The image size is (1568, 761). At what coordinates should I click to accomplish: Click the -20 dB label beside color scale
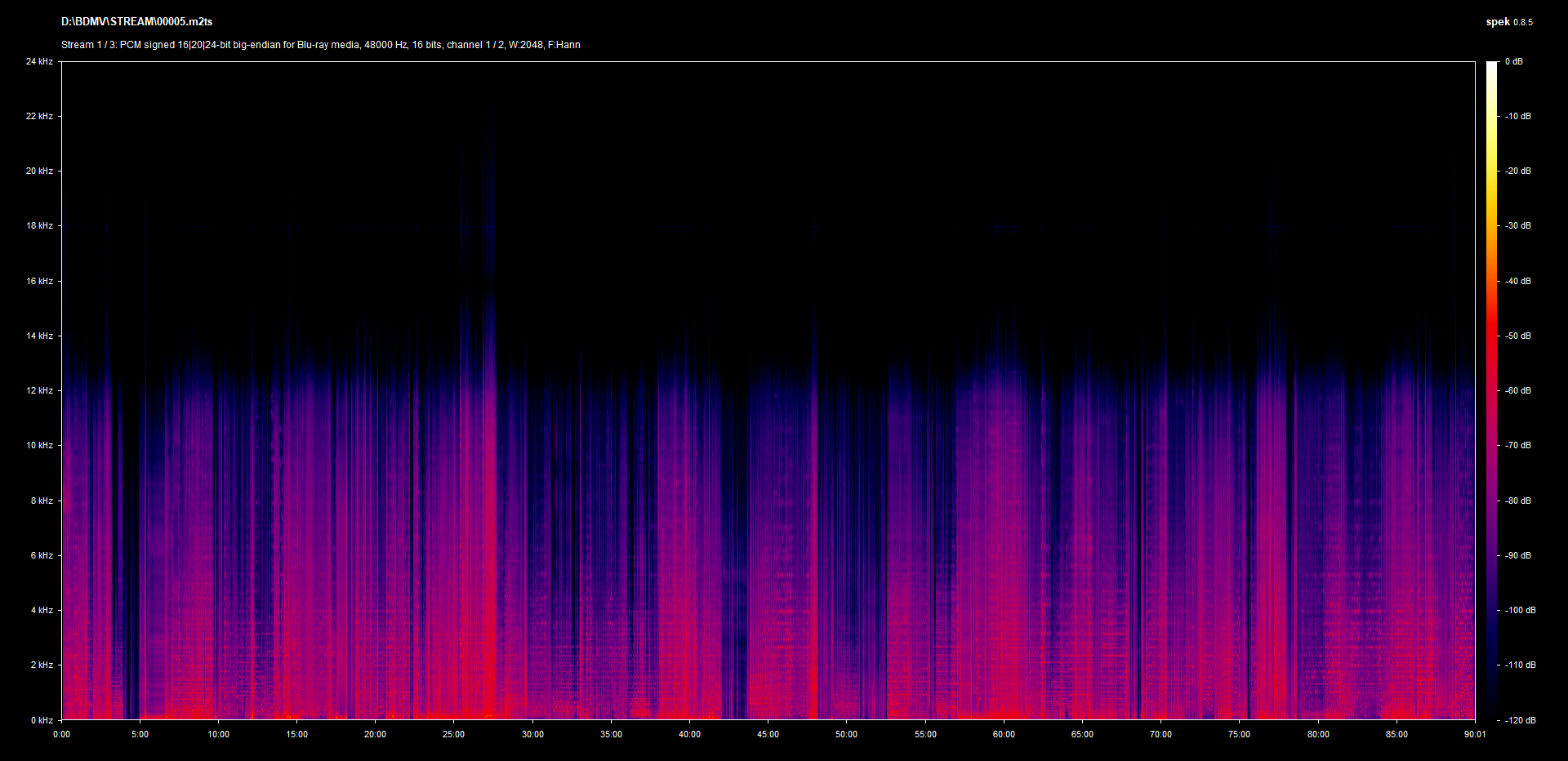[x=1518, y=171]
